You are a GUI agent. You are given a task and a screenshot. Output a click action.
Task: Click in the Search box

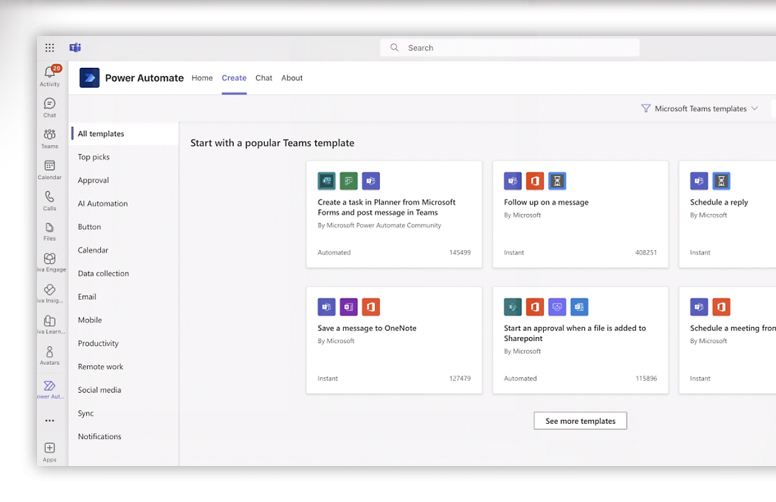click(510, 47)
